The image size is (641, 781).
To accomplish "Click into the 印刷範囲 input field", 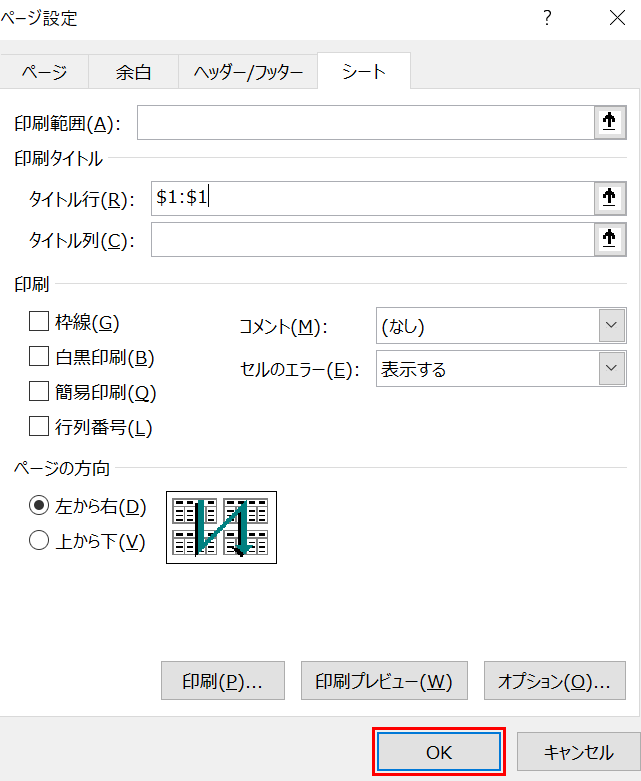I will coord(366,123).
